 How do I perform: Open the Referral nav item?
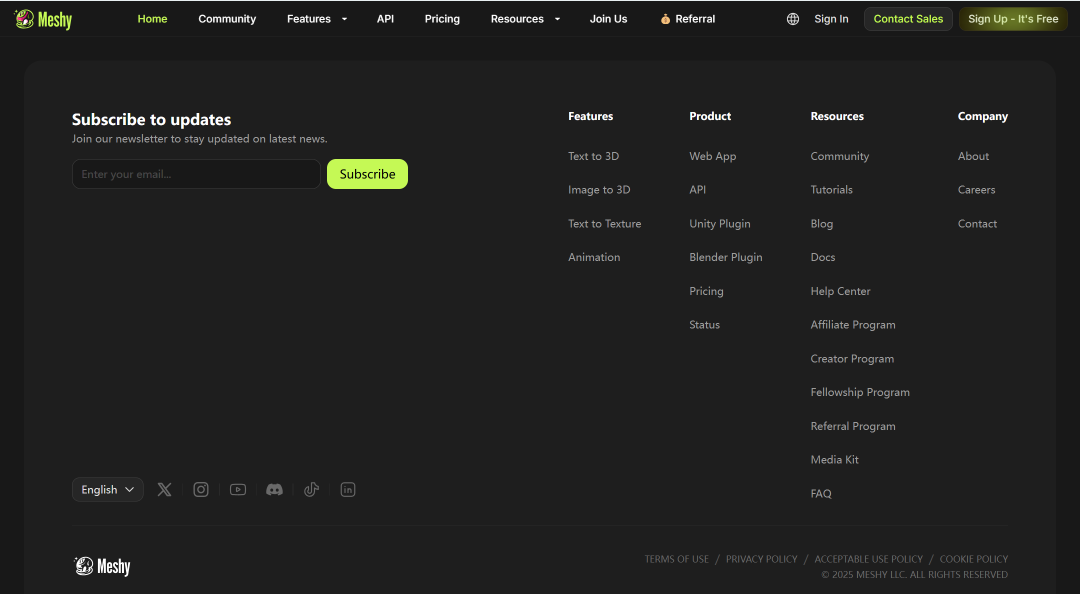point(687,19)
